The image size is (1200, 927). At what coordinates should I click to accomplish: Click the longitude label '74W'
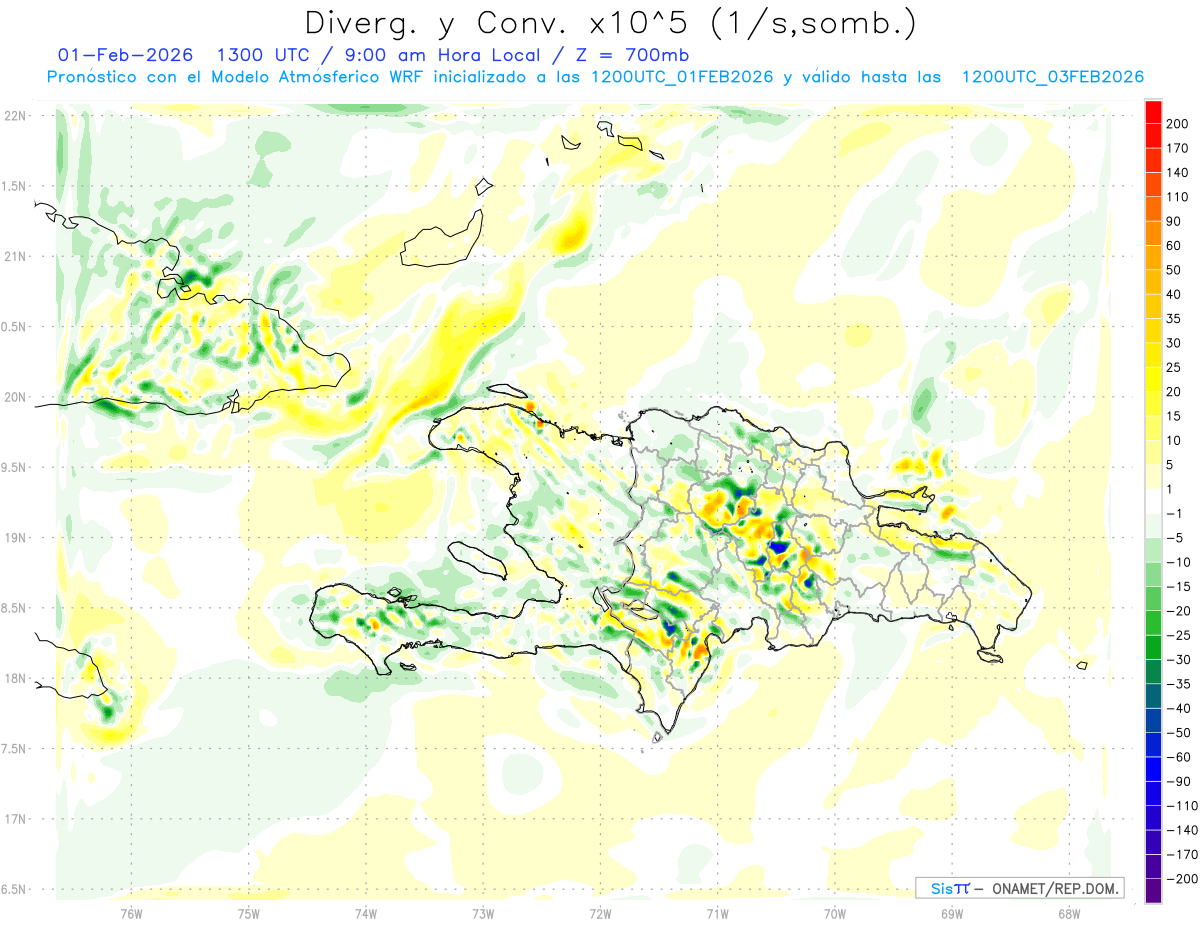click(366, 913)
